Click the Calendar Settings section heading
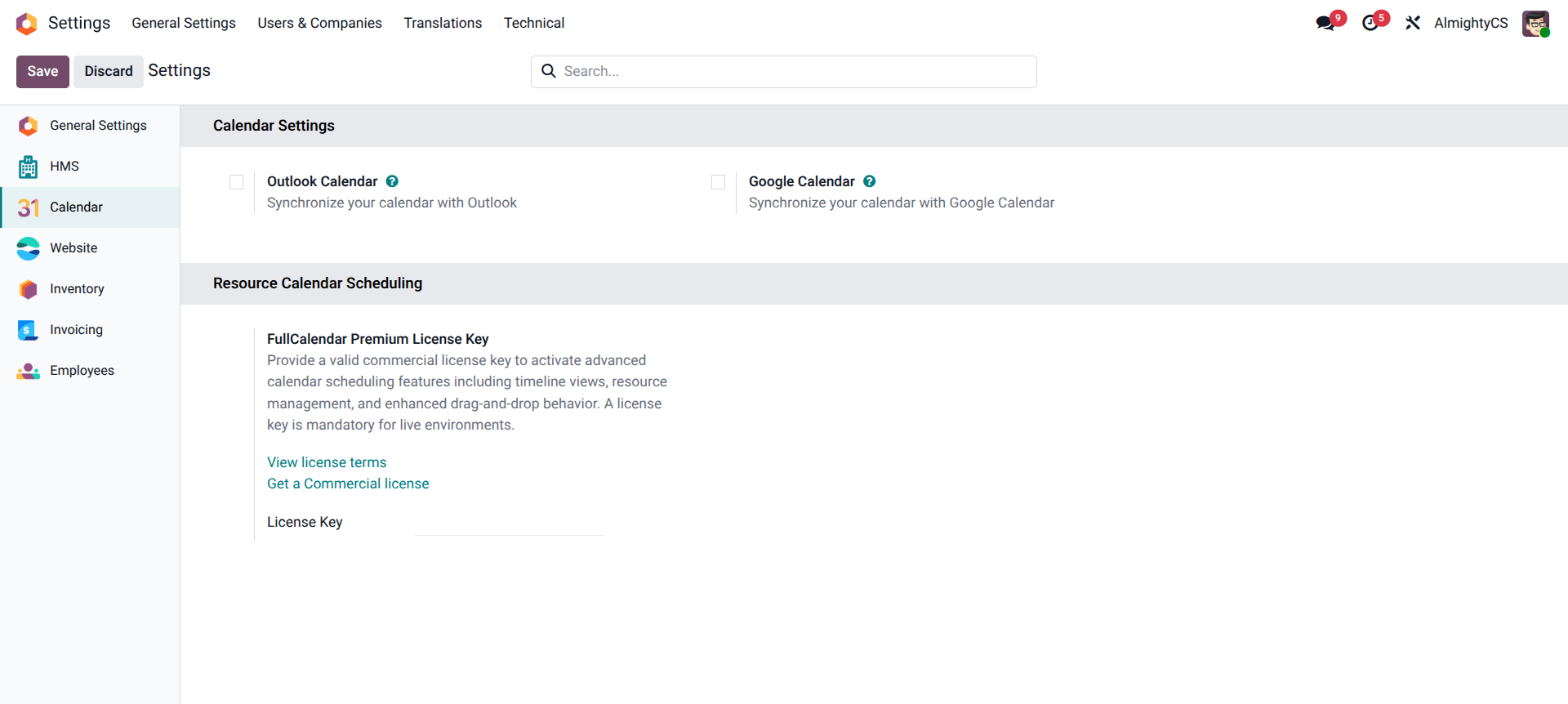 (274, 126)
